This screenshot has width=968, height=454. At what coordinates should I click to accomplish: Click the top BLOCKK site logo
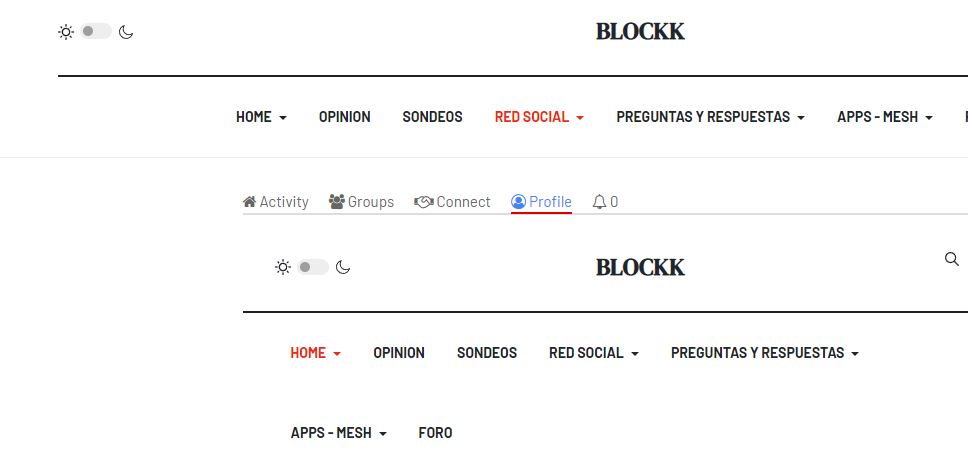tap(640, 32)
